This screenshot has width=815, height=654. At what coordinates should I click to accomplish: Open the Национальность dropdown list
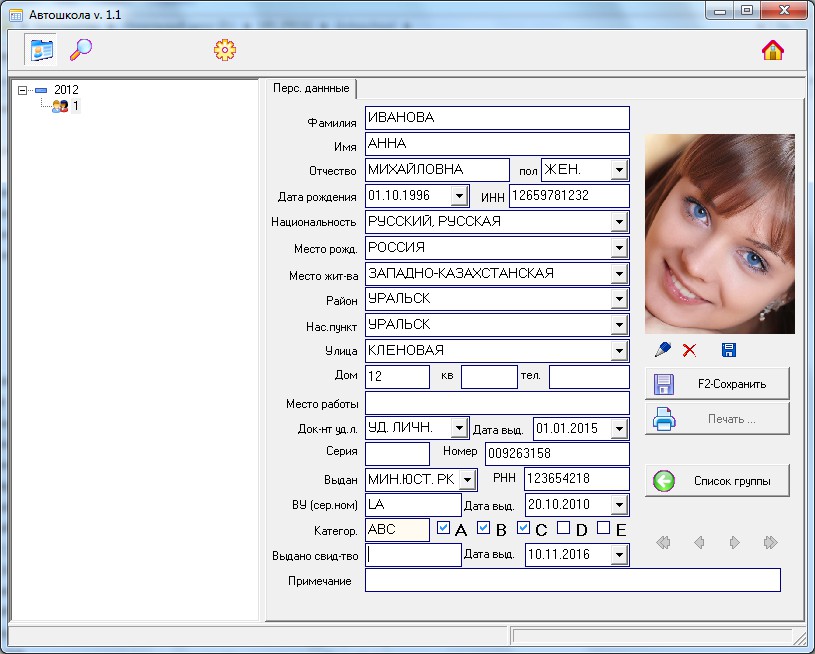(618, 222)
